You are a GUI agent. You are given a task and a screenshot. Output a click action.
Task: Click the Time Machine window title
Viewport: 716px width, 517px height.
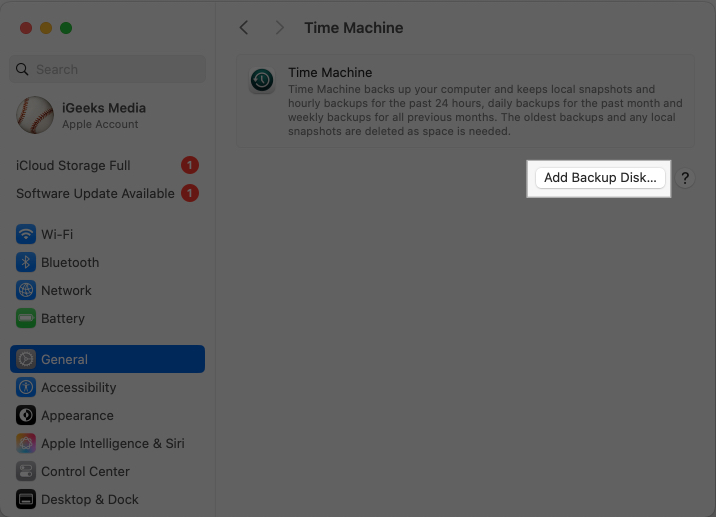[353, 28]
